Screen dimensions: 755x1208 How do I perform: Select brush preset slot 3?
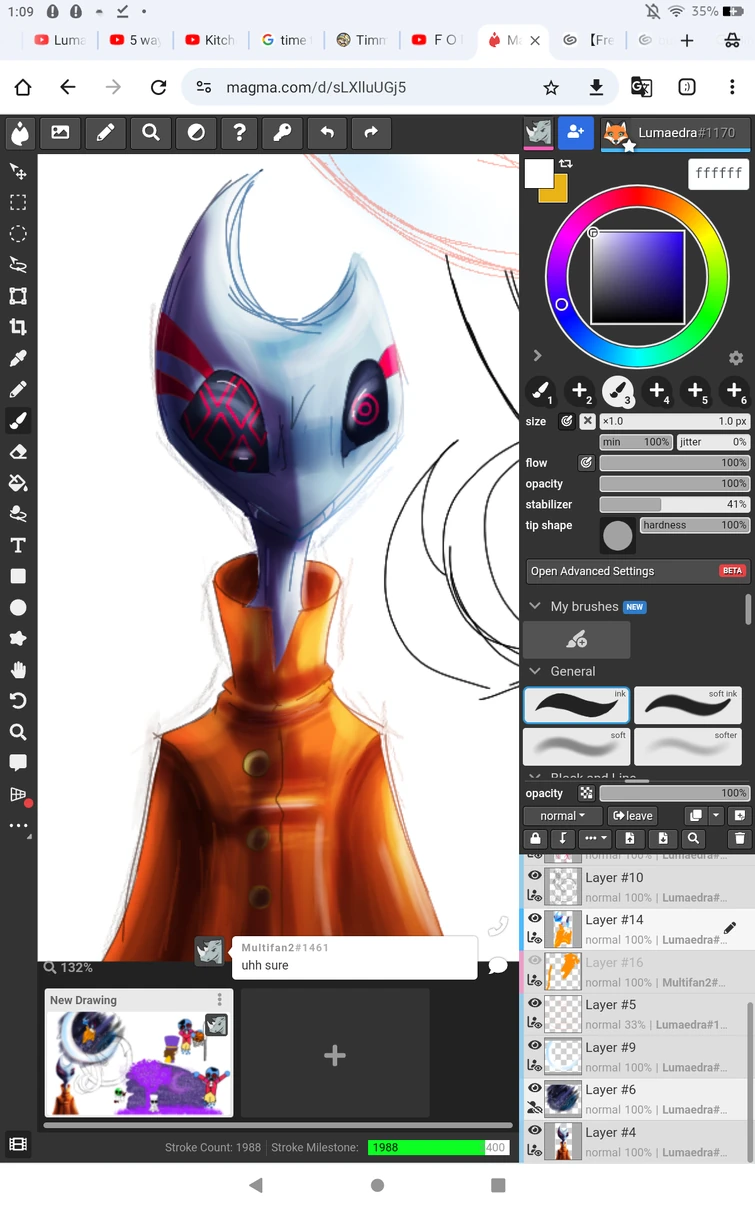tap(618, 391)
